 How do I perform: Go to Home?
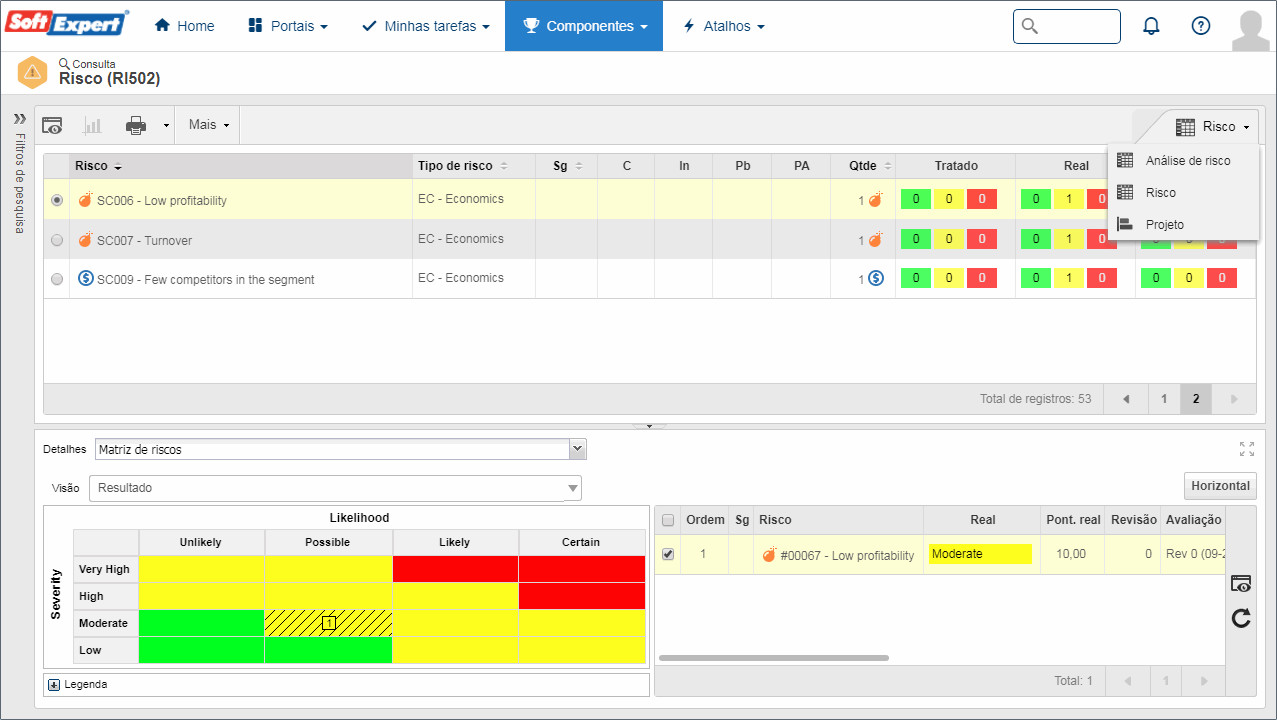click(185, 26)
